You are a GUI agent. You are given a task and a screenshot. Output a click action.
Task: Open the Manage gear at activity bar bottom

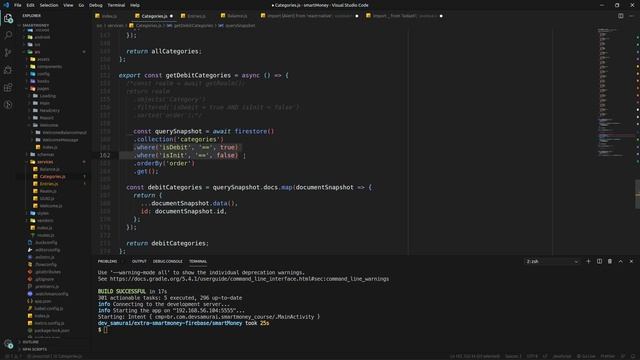(8, 344)
